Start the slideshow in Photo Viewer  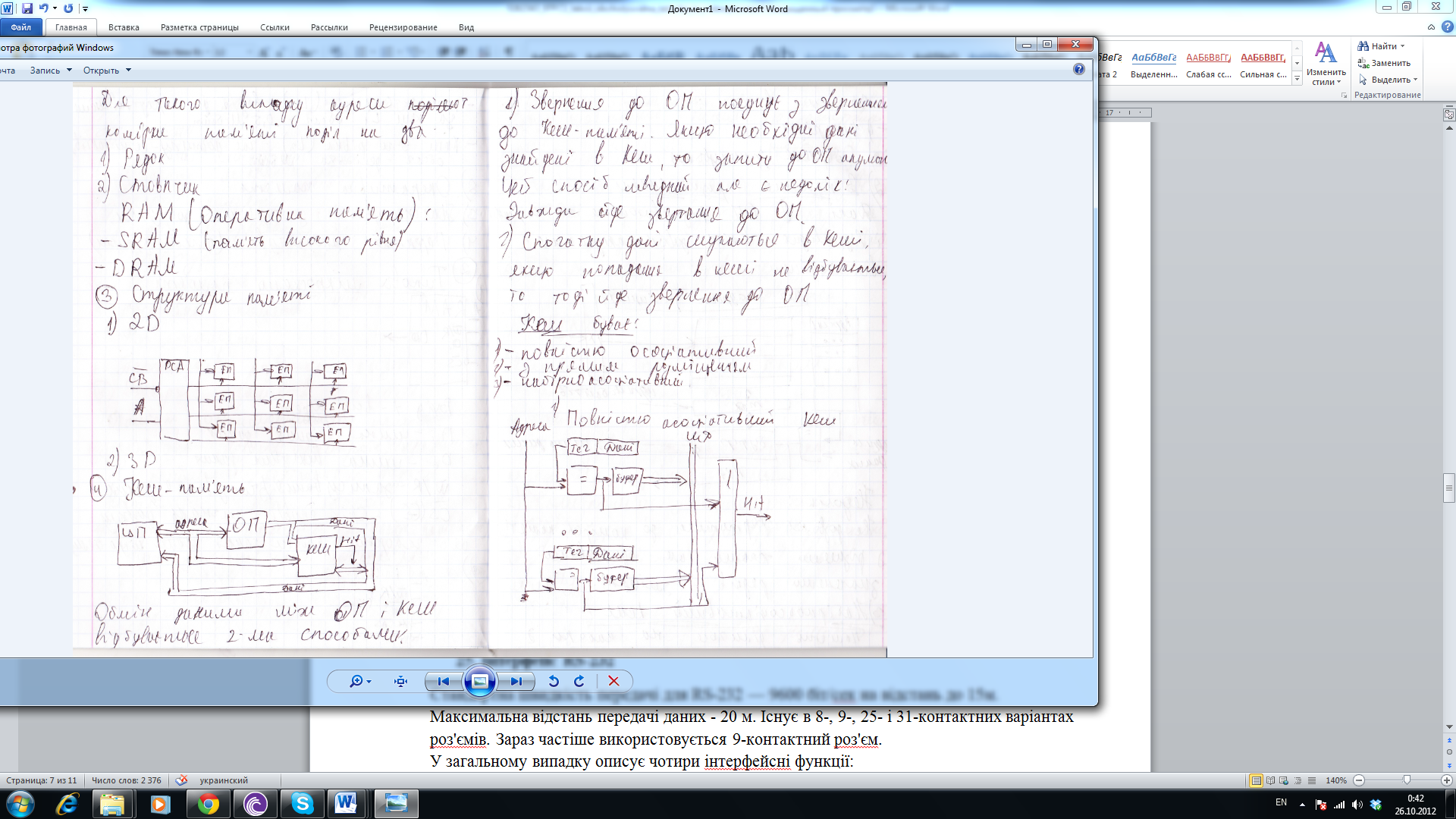(x=480, y=681)
